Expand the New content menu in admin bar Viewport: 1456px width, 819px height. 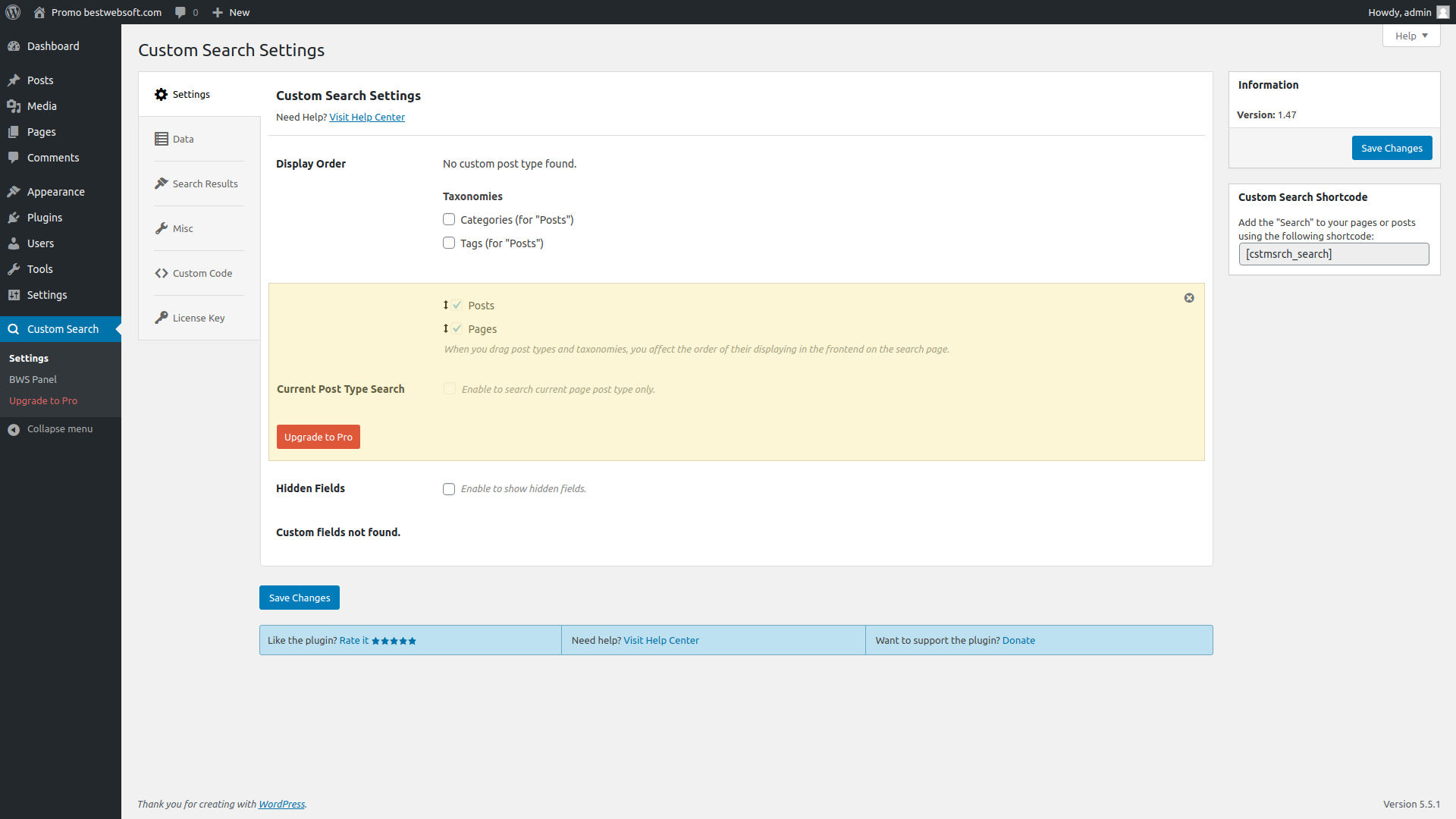(x=231, y=12)
